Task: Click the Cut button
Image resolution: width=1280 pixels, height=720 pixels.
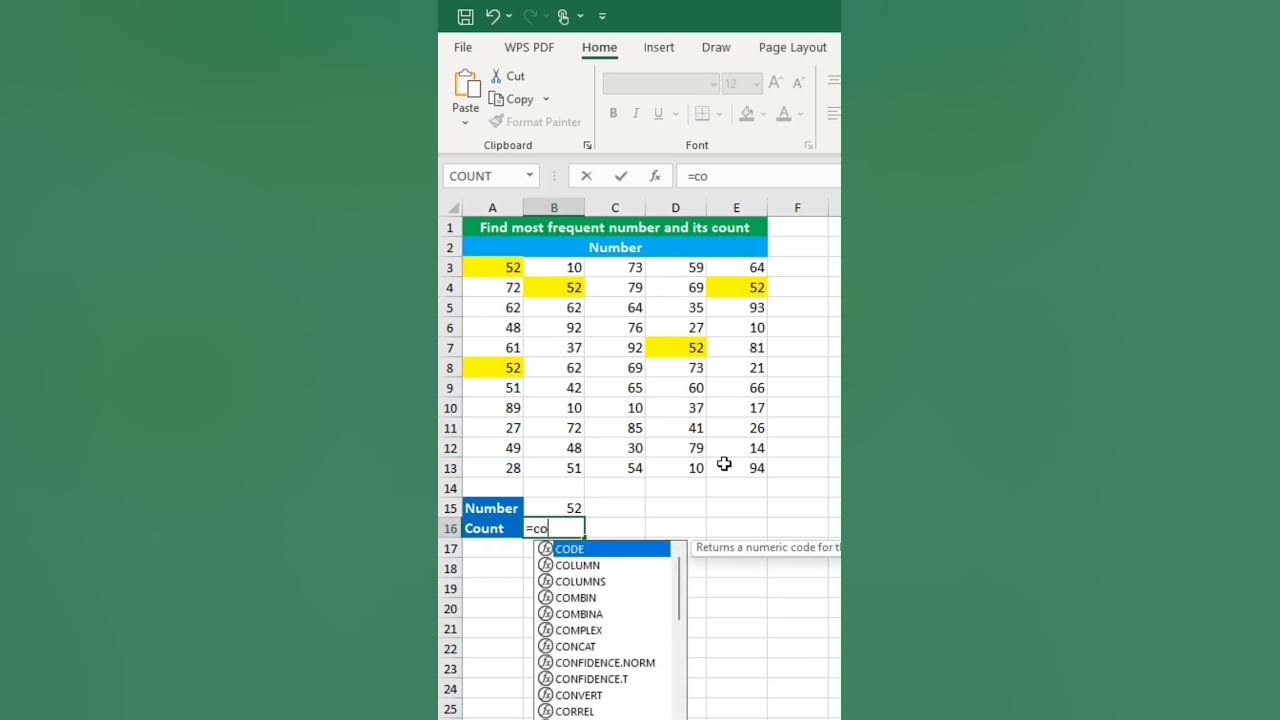Action: 508,76
